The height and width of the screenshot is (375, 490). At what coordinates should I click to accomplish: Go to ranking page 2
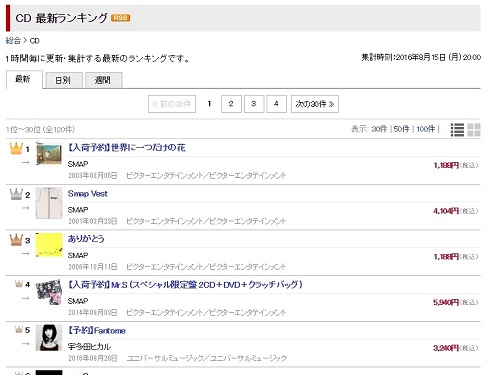(x=231, y=104)
